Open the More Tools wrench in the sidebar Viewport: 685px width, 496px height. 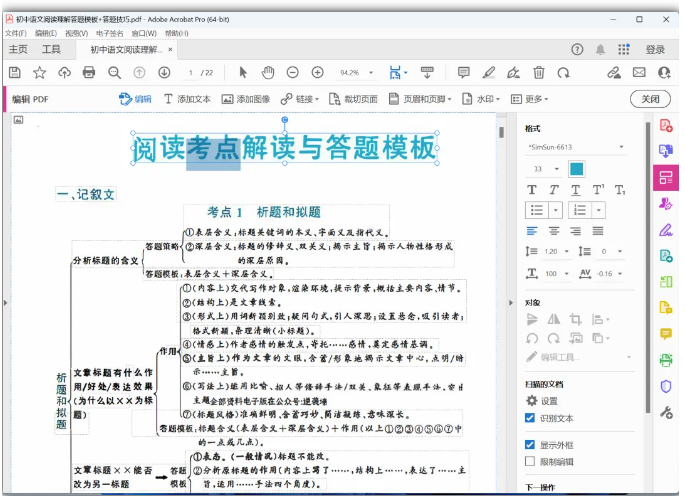(x=666, y=412)
